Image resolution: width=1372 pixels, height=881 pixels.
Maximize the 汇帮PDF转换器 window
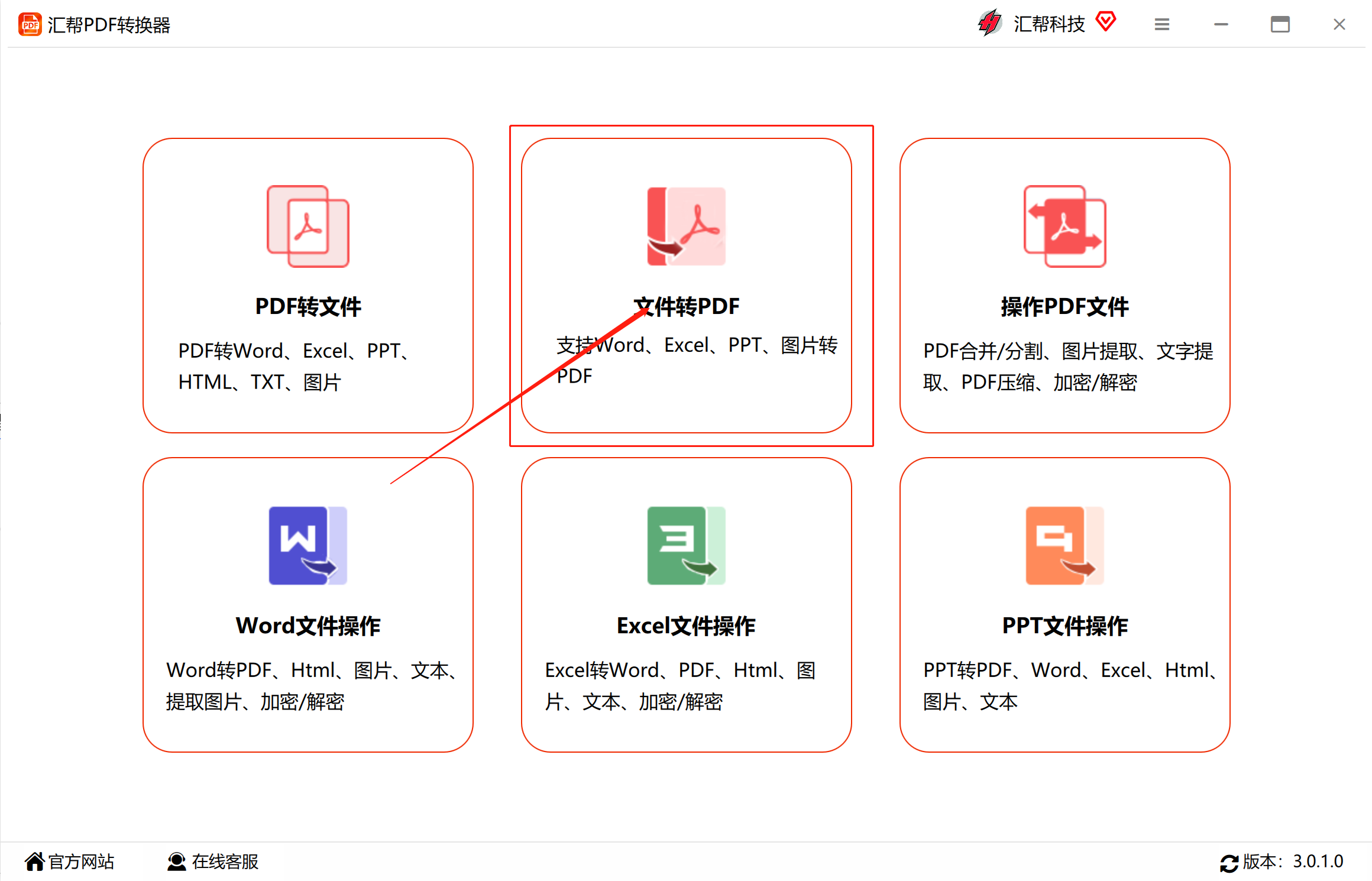(1280, 24)
